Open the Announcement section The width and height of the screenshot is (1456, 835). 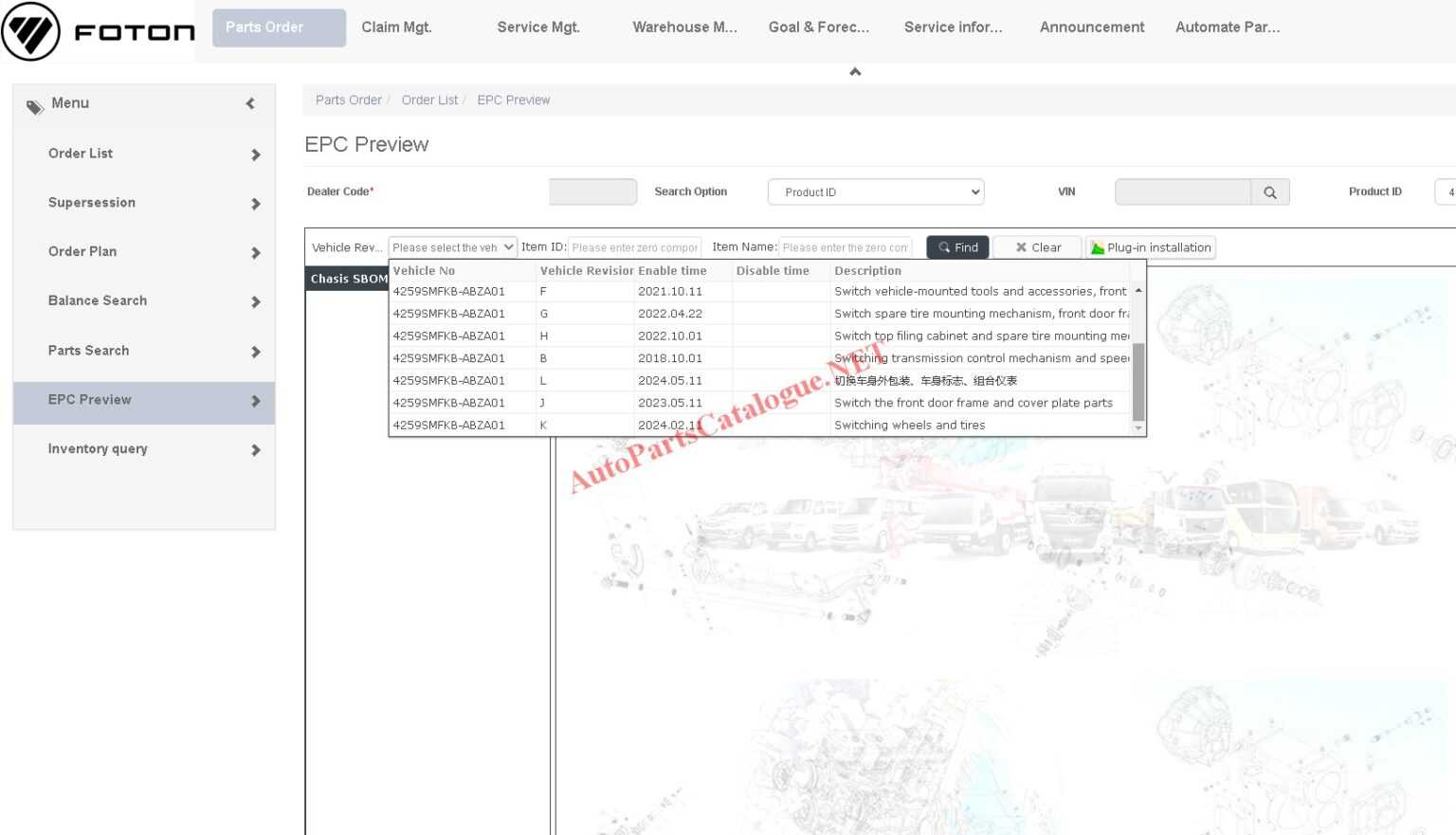click(x=1091, y=27)
